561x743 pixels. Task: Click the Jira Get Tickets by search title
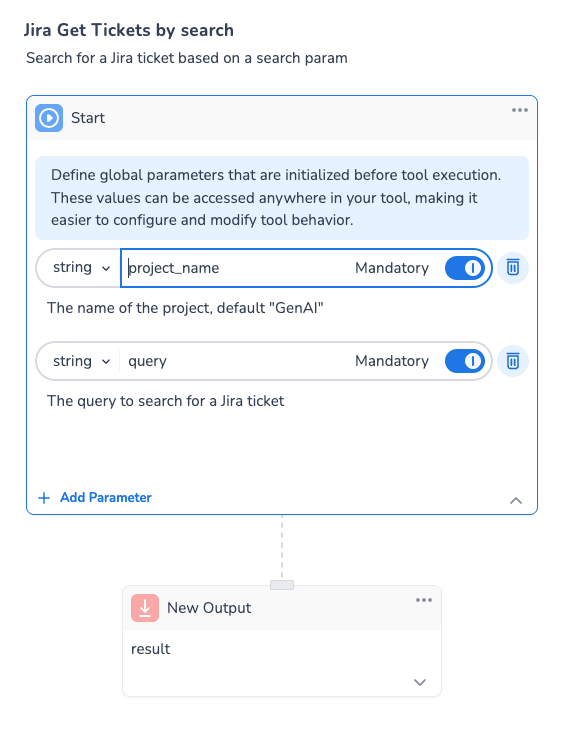click(129, 30)
